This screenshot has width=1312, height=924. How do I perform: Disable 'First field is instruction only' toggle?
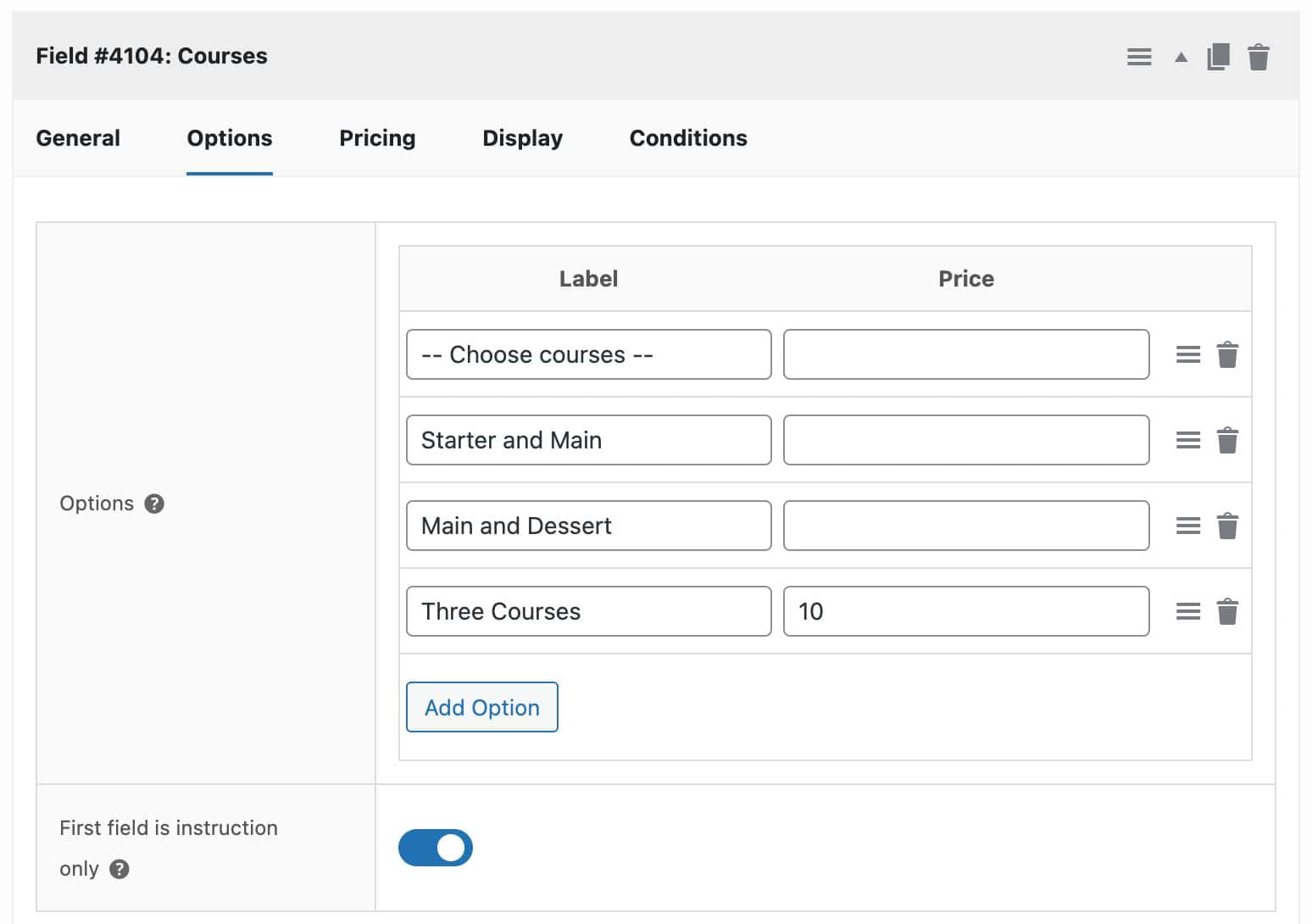coord(436,848)
